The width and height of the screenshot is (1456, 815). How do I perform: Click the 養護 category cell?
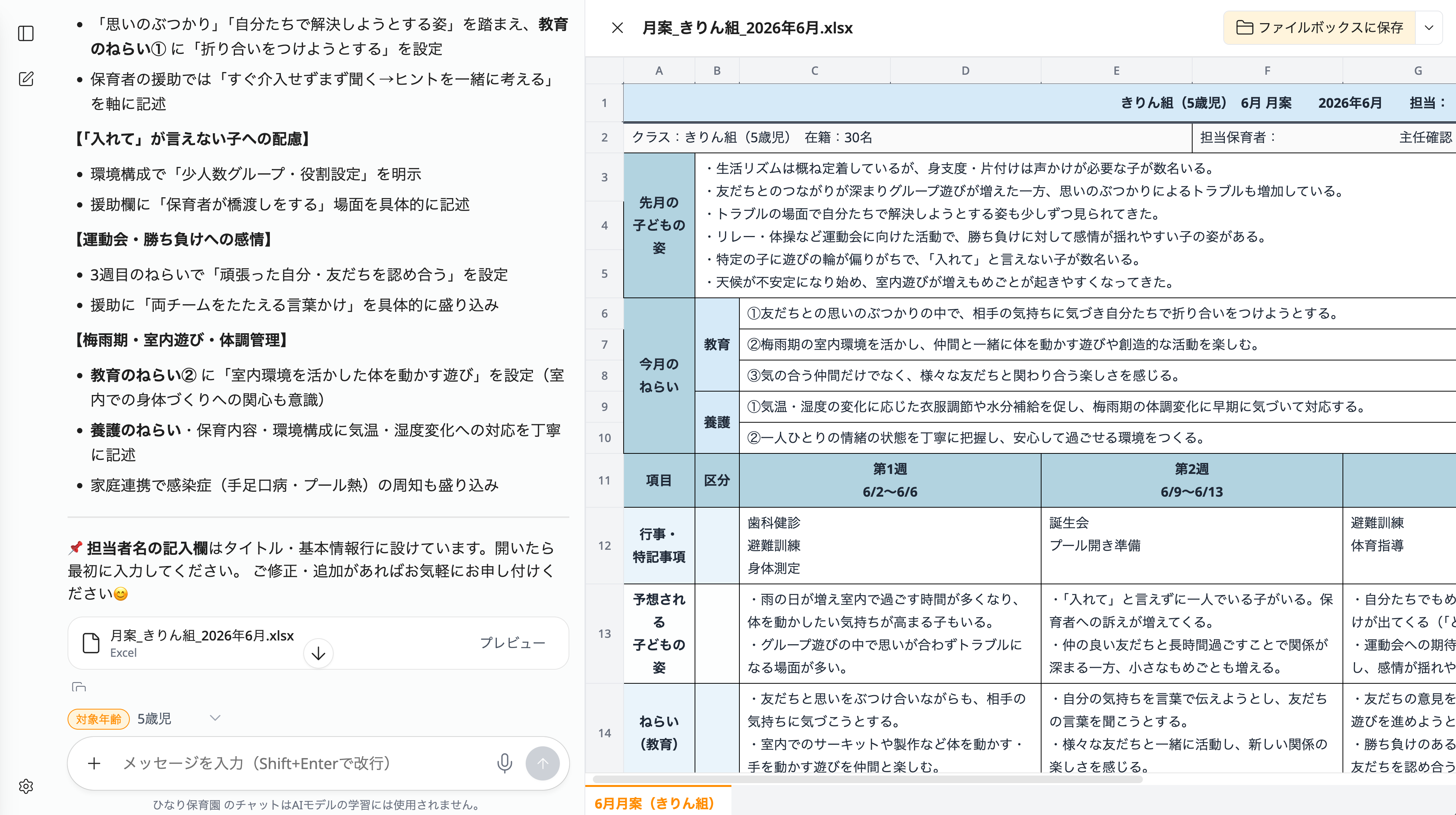(x=717, y=422)
